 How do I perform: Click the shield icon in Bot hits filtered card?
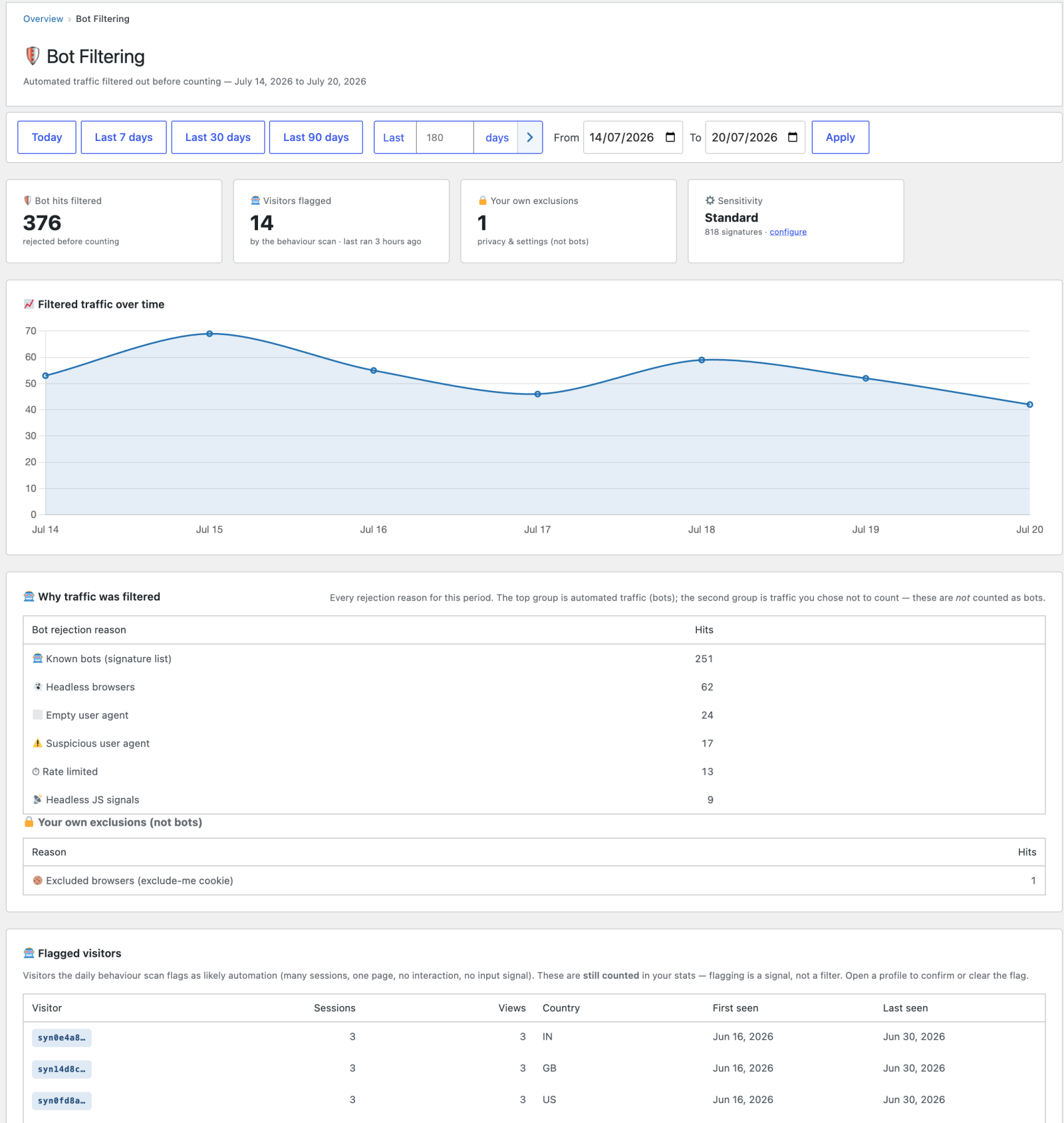(27, 201)
